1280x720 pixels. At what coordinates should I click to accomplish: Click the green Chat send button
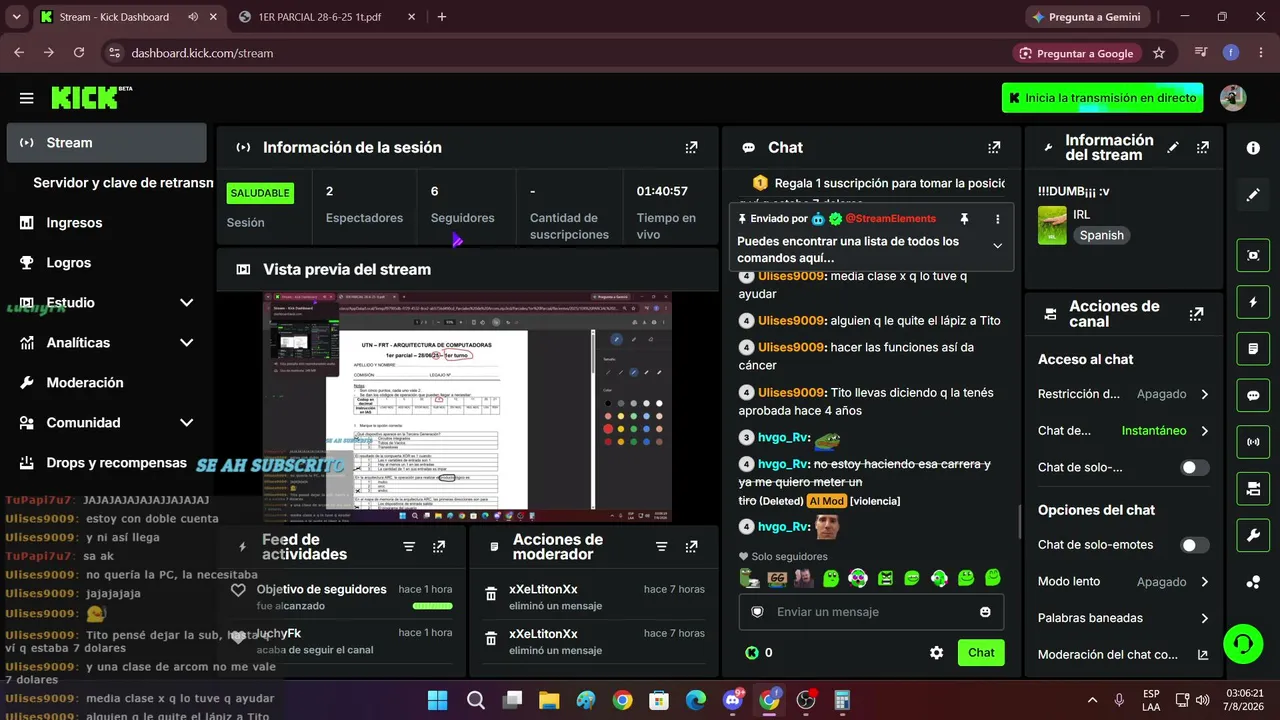tap(981, 653)
